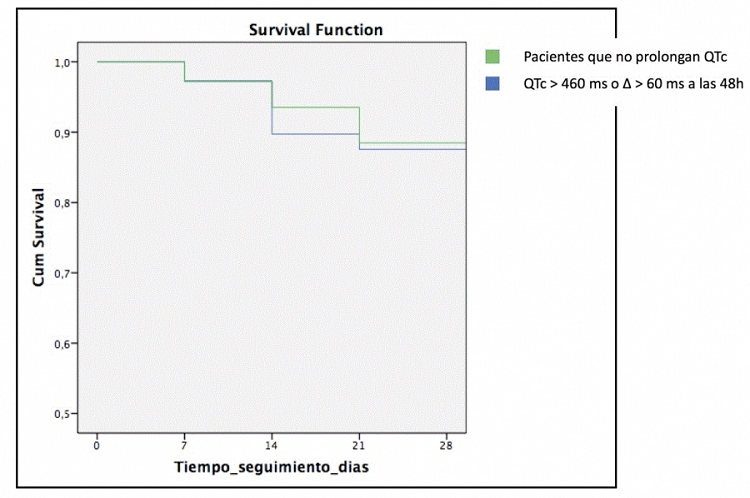Click the green legend color swatch
Viewport: 750px width, 498px height.
click(491, 56)
